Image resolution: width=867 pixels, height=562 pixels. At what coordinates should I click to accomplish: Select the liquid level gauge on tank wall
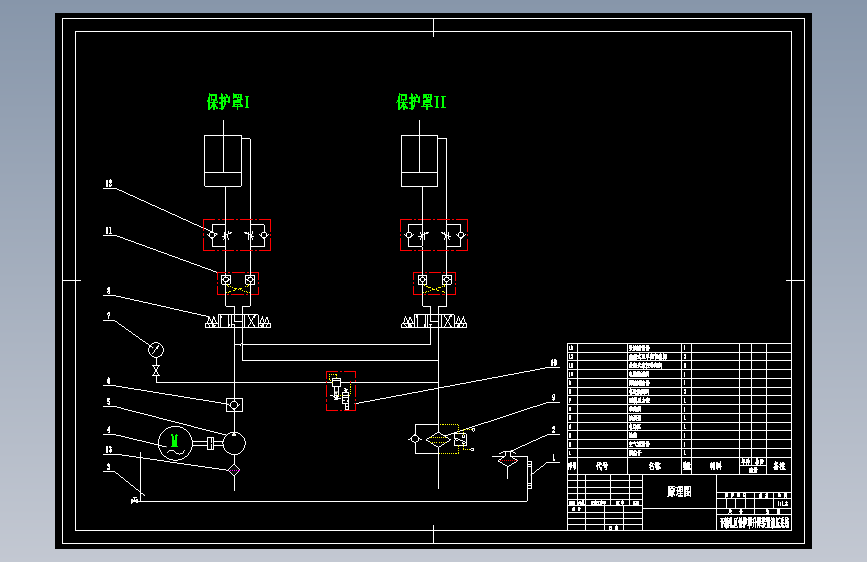[x=529, y=475]
